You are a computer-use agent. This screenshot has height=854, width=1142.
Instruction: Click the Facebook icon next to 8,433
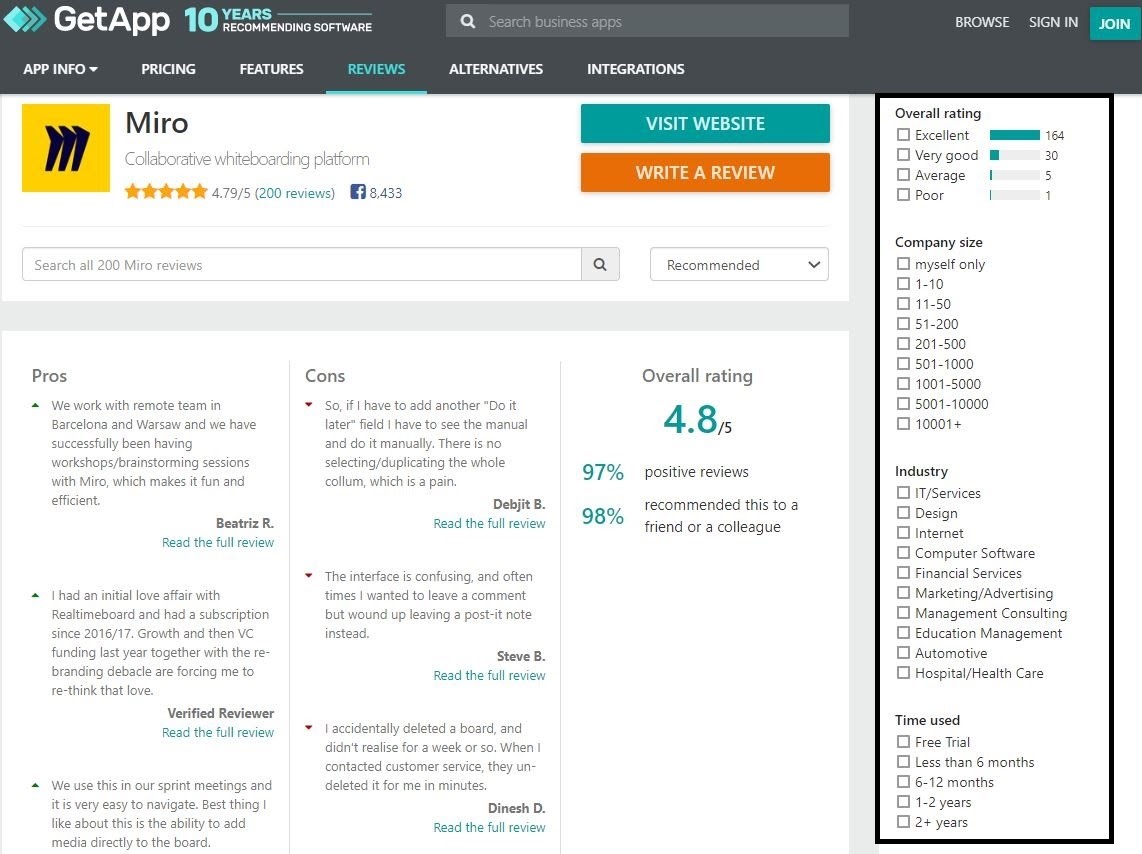coord(358,191)
